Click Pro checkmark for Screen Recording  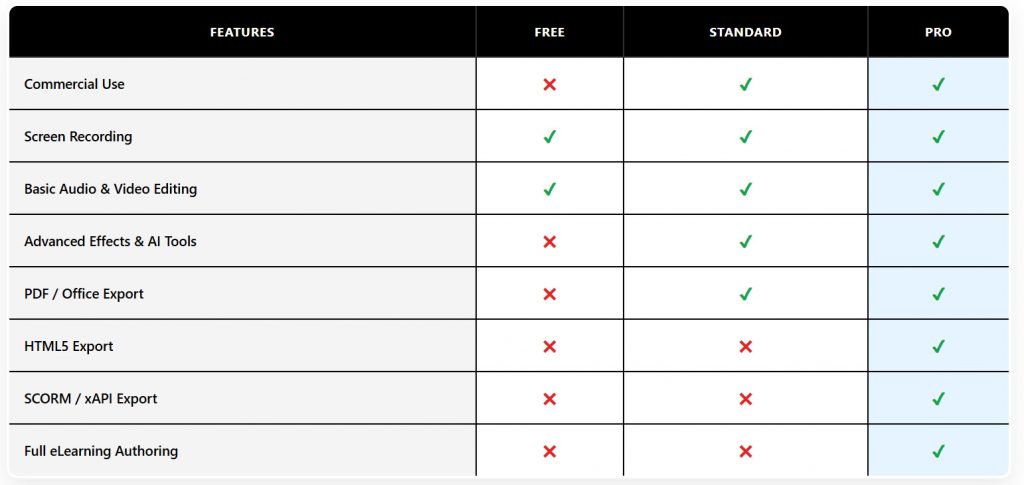(x=938, y=137)
